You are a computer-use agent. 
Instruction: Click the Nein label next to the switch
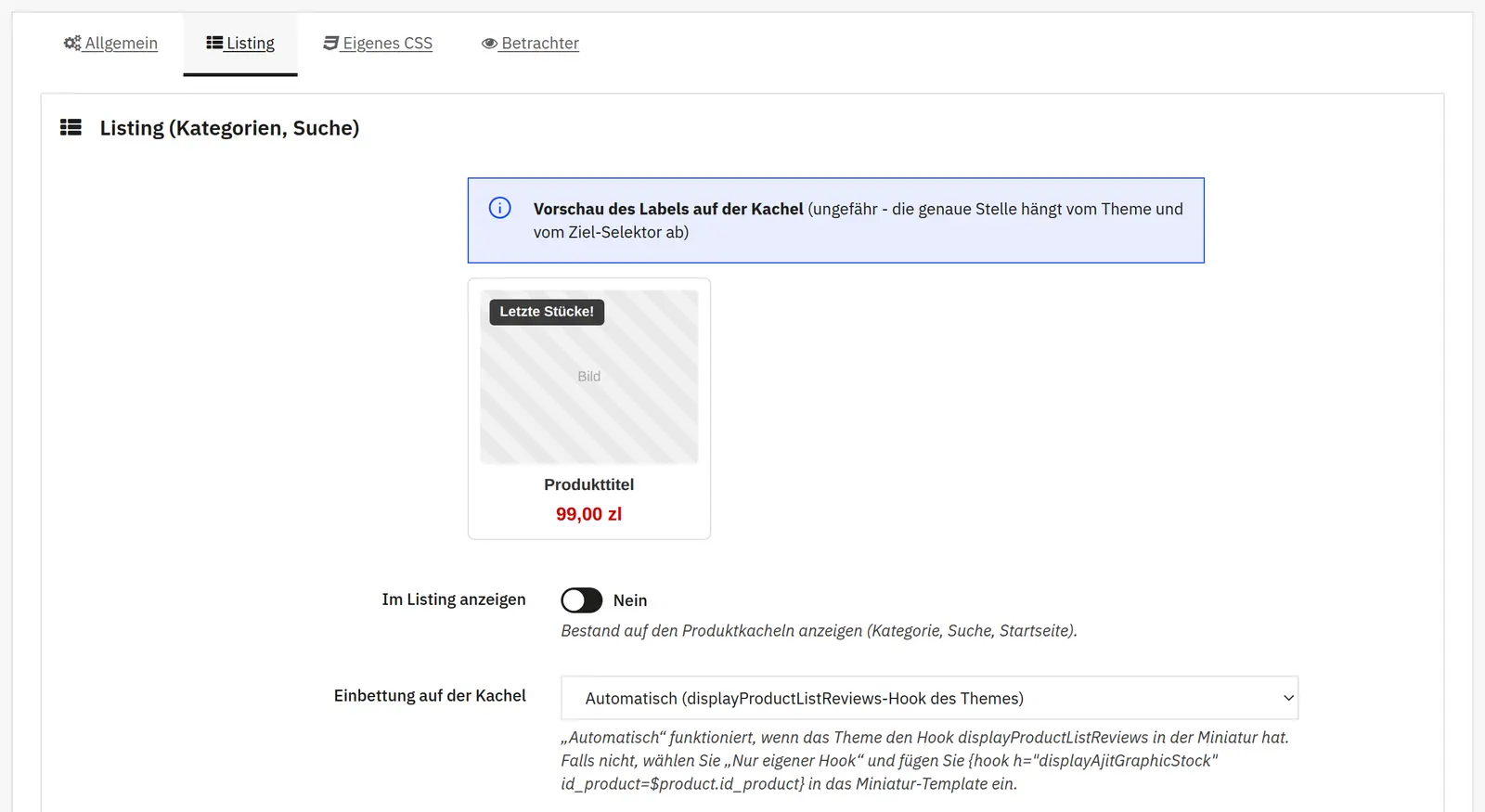pyautogui.click(x=630, y=600)
